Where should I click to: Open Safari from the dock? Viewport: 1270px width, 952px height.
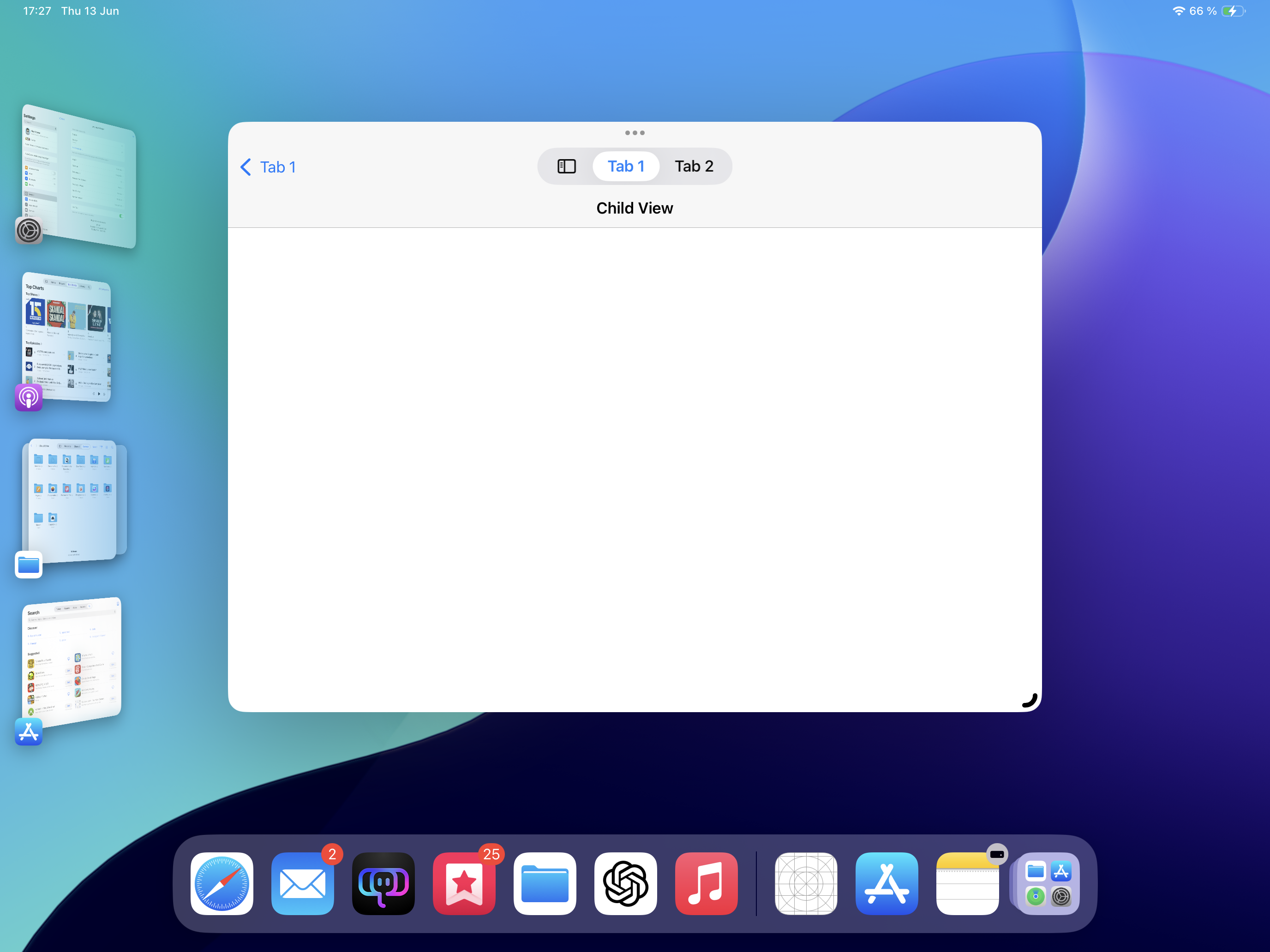(222, 883)
